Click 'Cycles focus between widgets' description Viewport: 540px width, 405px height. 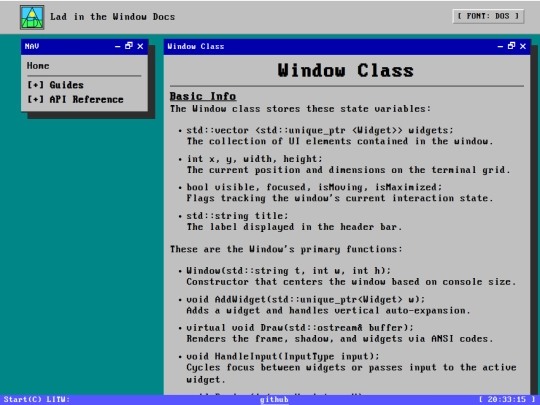click(x=351, y=373)
